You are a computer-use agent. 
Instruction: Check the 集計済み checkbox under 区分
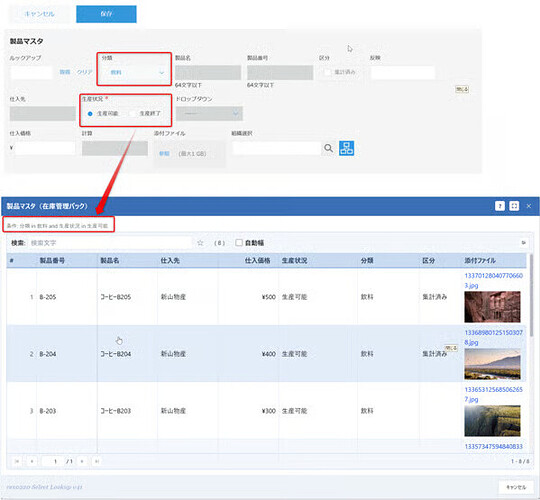[x=328, y=72]
